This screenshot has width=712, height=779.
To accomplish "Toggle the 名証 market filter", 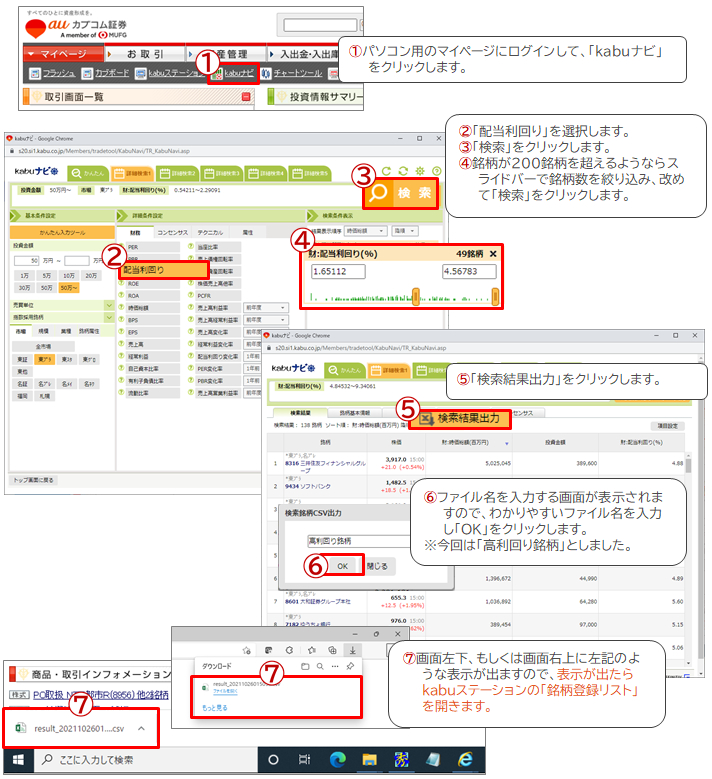I will point(22,384).
